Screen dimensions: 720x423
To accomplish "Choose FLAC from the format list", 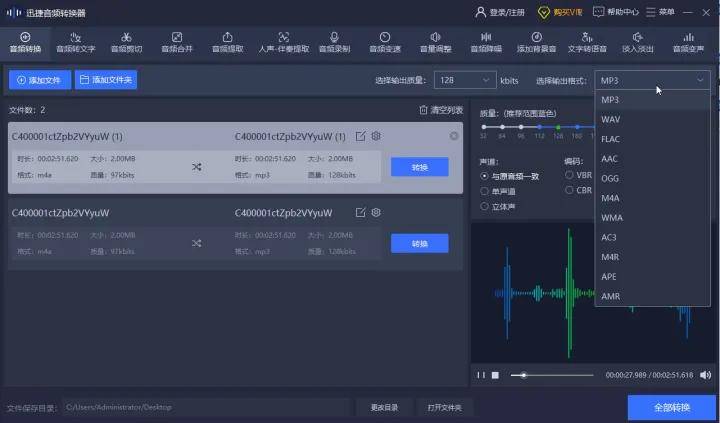I will [652, 139].
